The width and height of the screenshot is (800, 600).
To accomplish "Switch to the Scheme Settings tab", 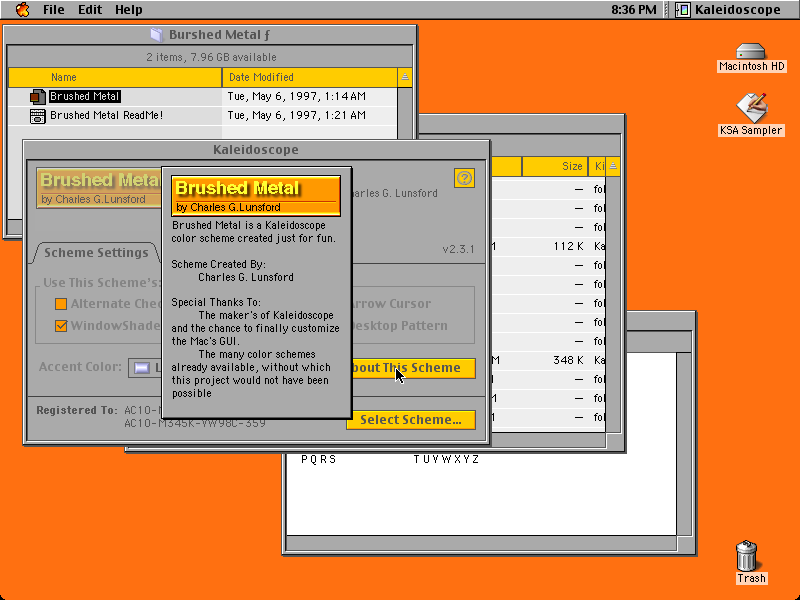I will click(x=96, y=253).
